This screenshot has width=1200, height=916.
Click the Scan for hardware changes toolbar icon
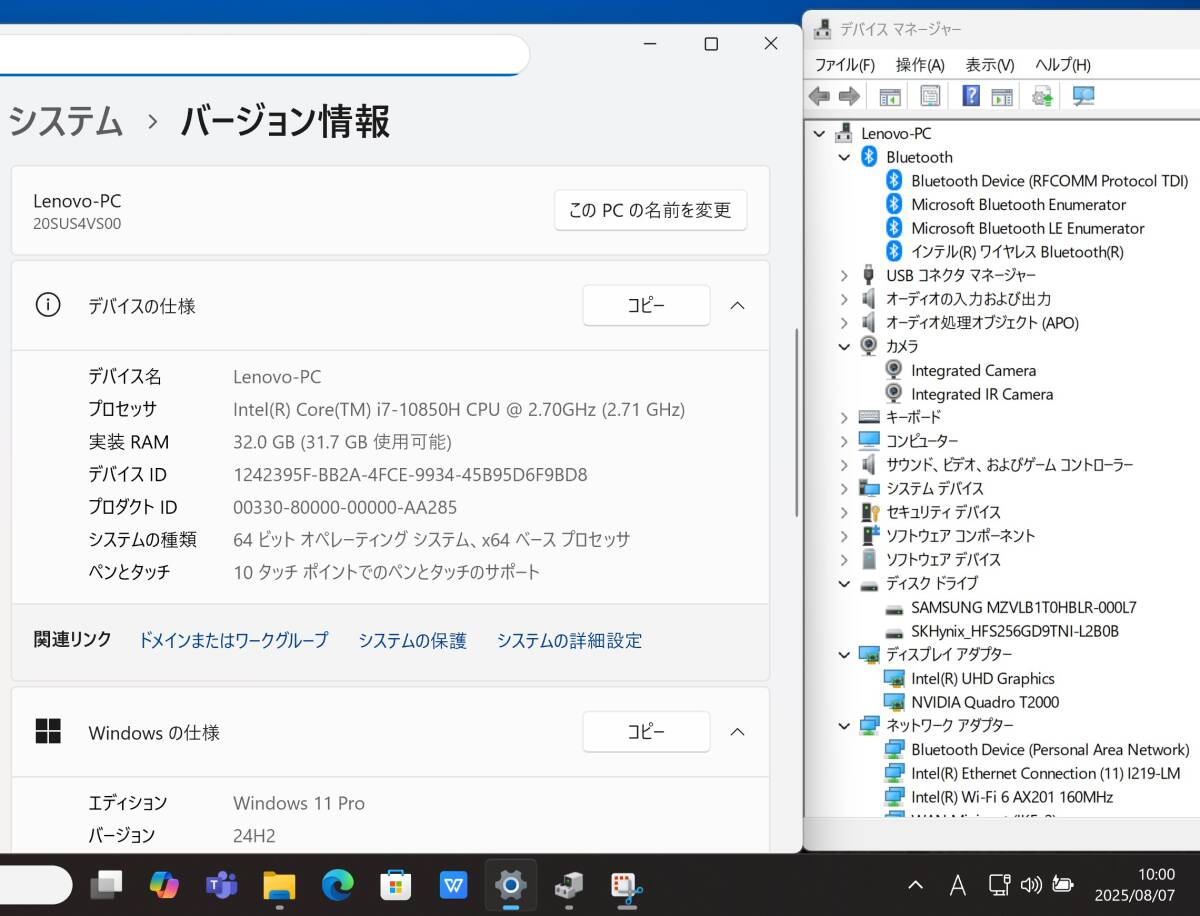click(x=1084, y=96)
